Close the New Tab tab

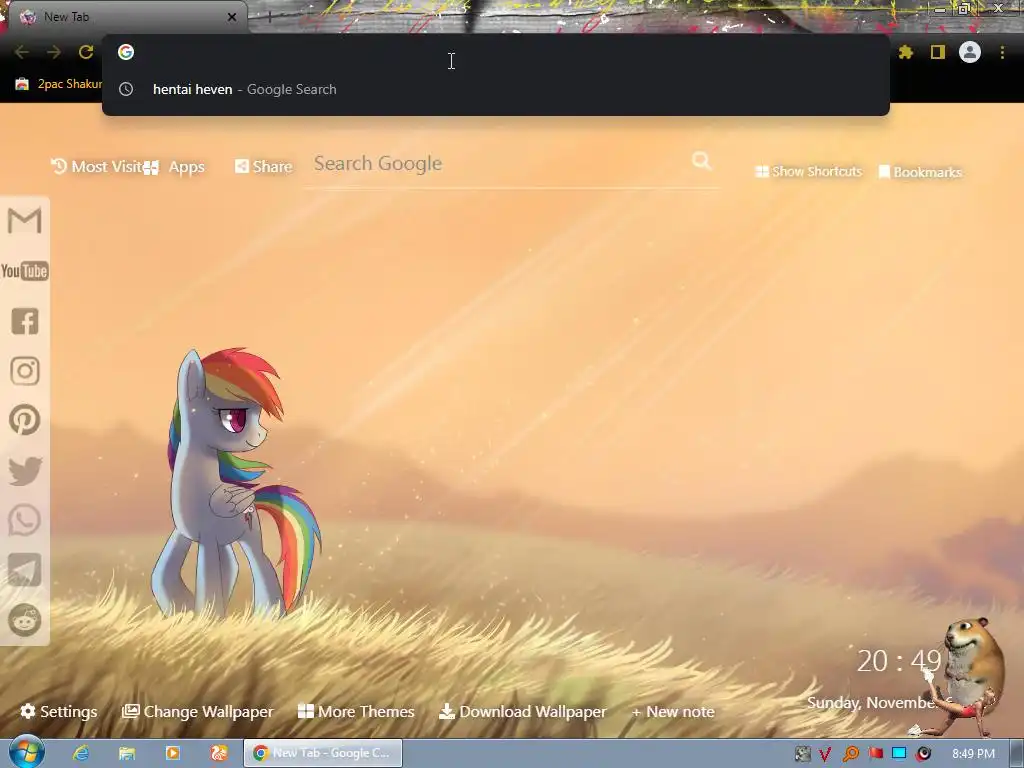click(x=232, y=17)
